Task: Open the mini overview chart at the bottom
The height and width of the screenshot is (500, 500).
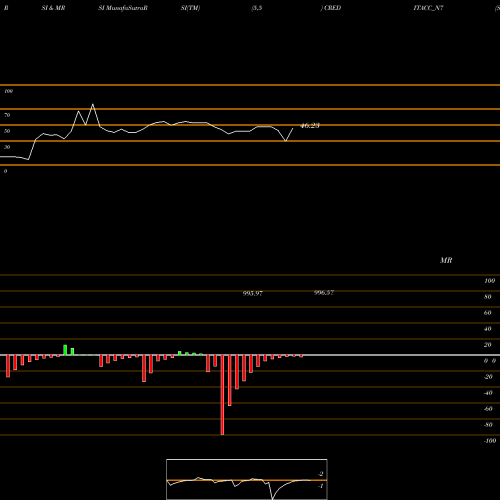Action: (247, 479)
